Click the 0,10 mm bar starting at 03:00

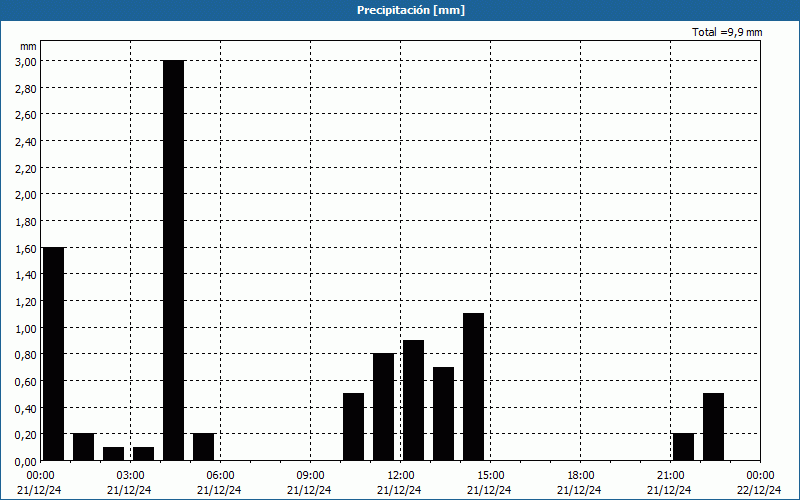click(143, 454)
